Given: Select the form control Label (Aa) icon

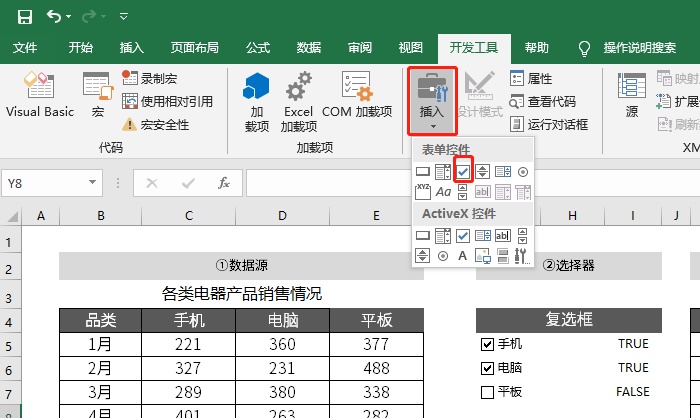Looking at the screenshot, I should (x=443, y=192).
